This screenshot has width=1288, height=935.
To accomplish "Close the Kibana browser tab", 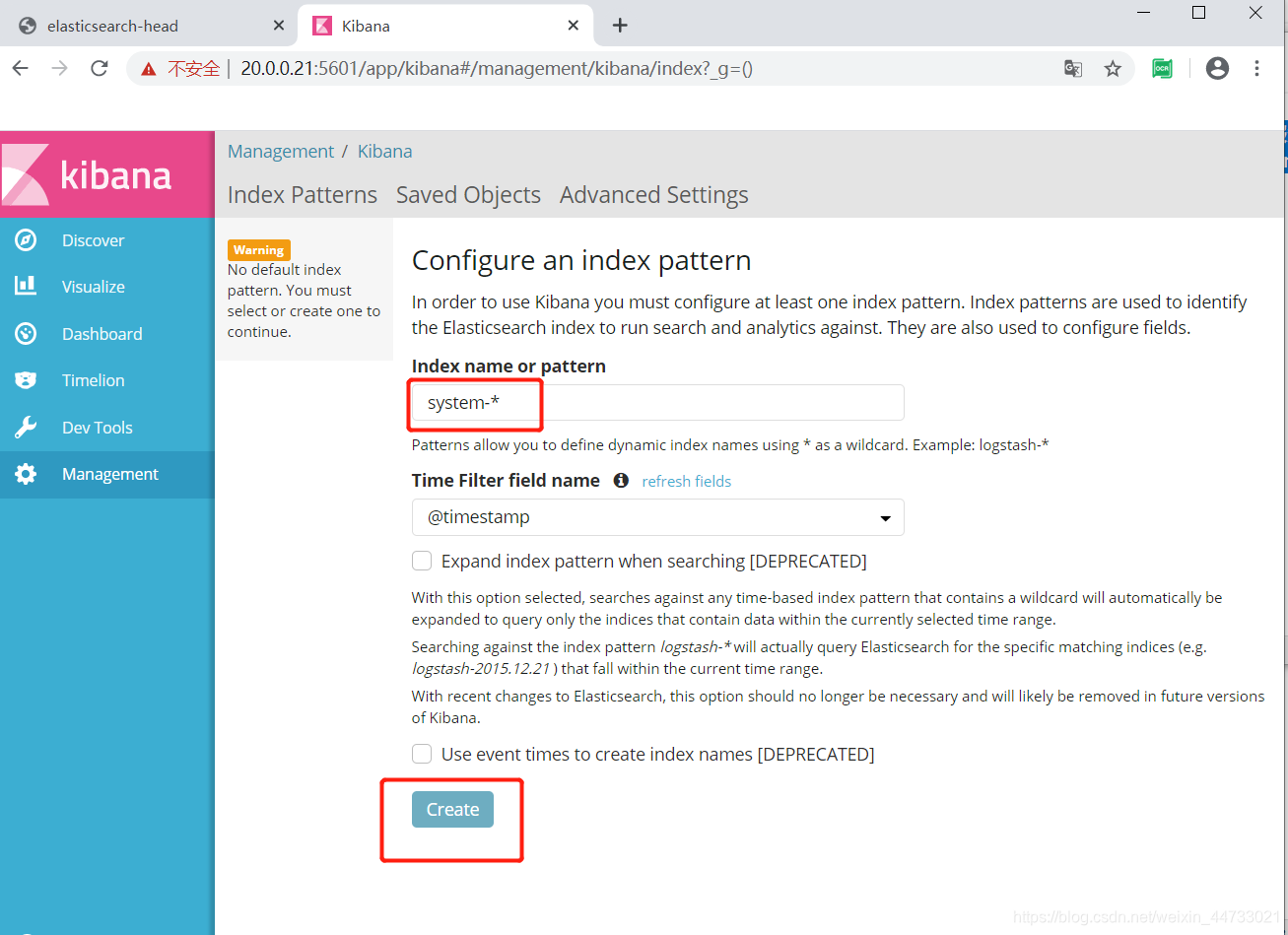I will pyautogui.click(x=574, y=26).
